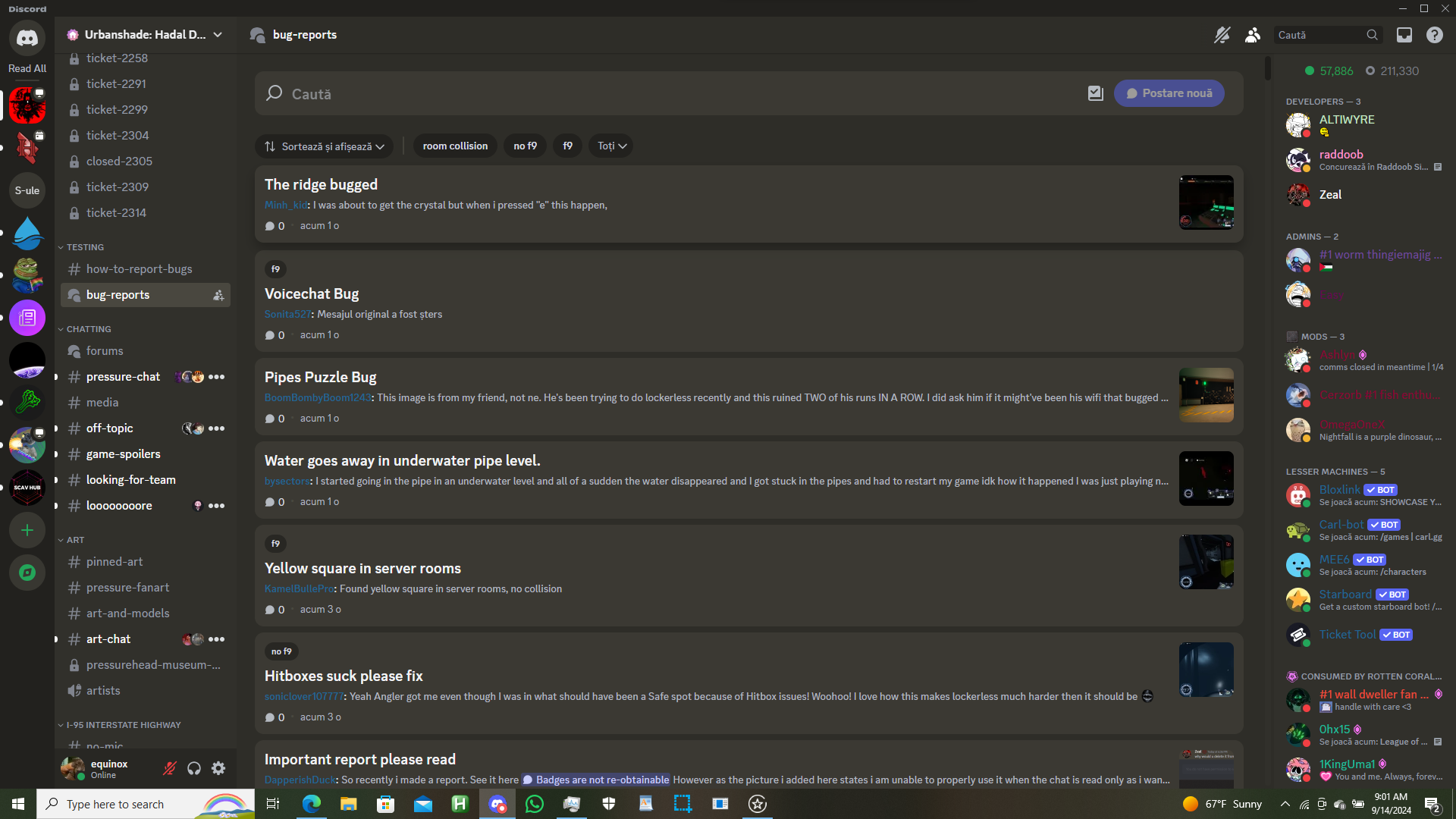
Task: Toggle the member list icon
Action: (x=1253, y=35)
